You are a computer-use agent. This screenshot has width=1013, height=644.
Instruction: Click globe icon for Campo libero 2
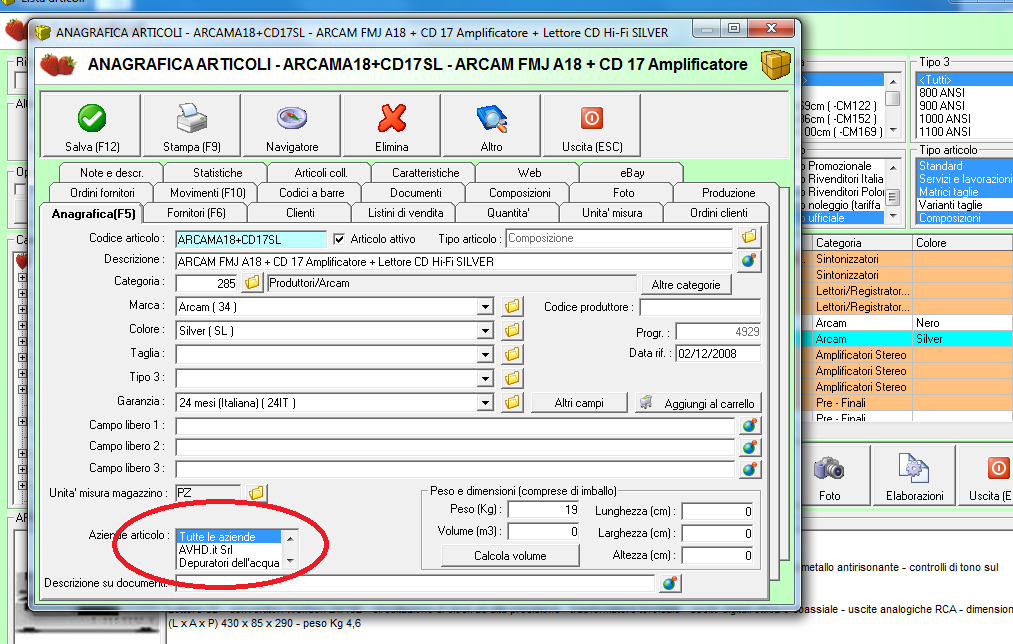click(x=749, y=447)
